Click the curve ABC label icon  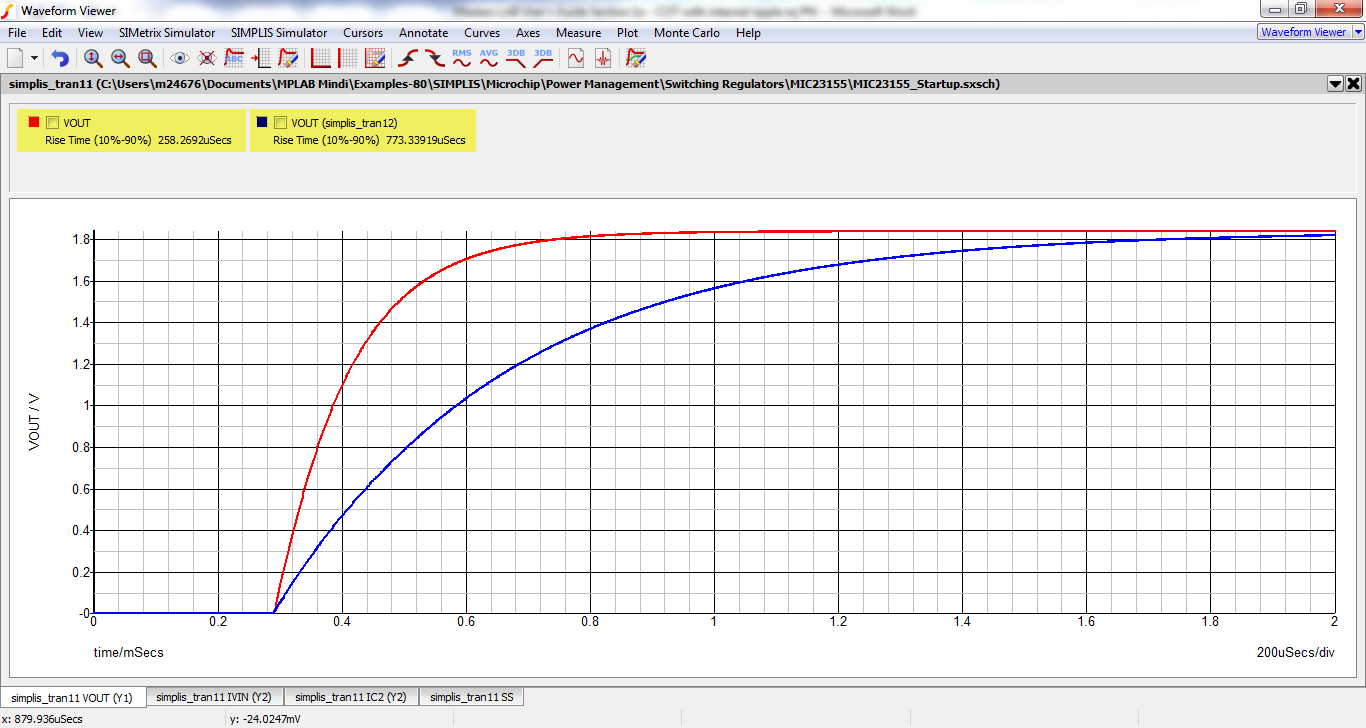coord(234,58)
